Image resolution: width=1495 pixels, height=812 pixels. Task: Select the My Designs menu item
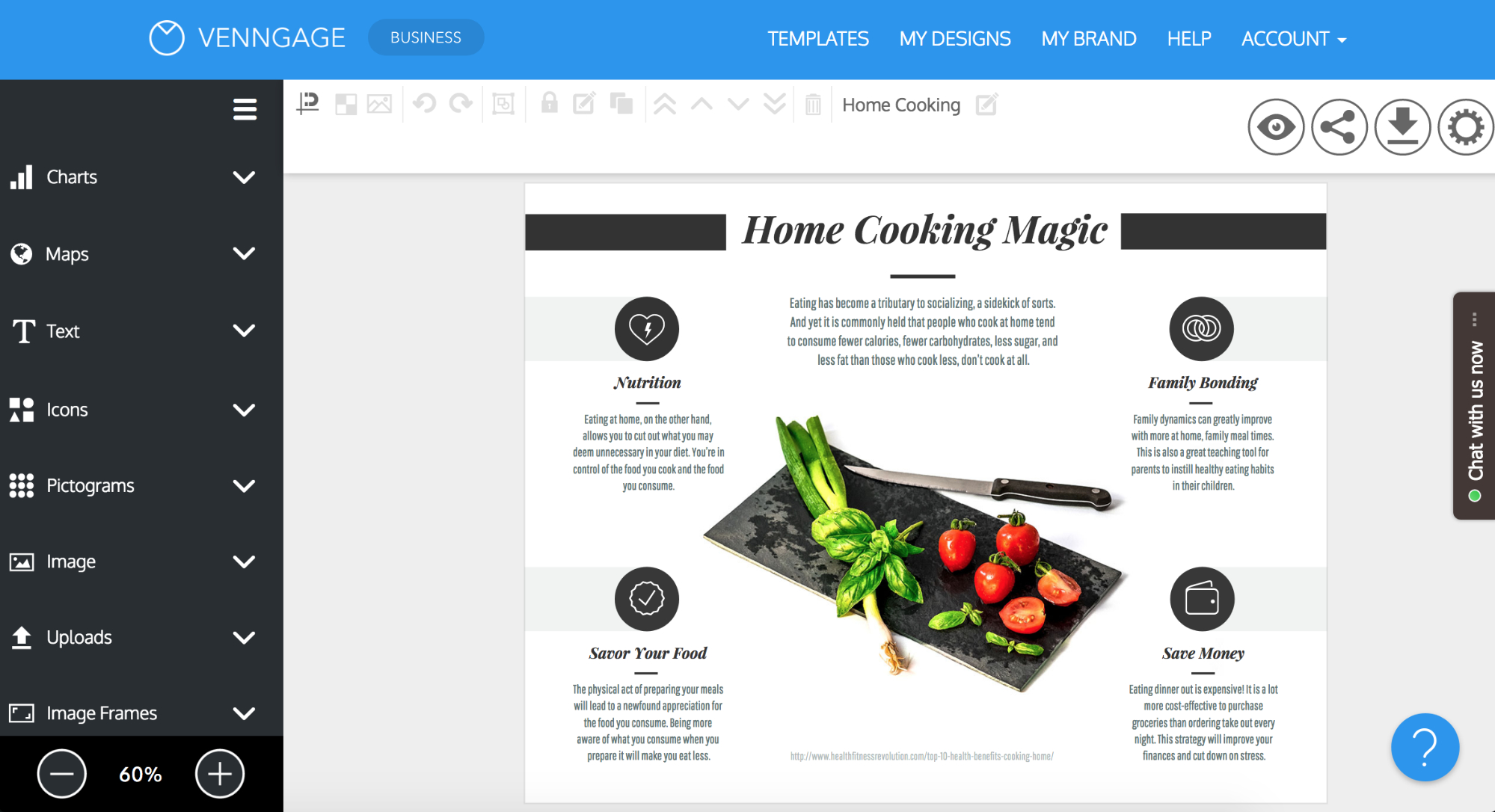[x=955, y=39]
